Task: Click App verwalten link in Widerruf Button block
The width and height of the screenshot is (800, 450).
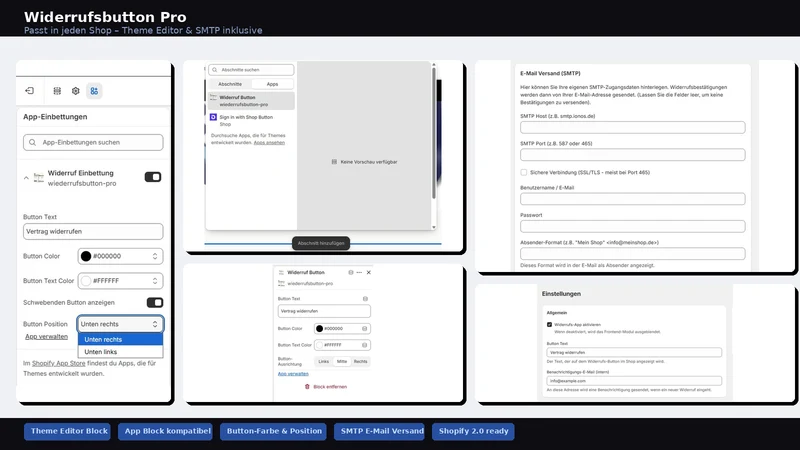Action: (x=293, y=373)
